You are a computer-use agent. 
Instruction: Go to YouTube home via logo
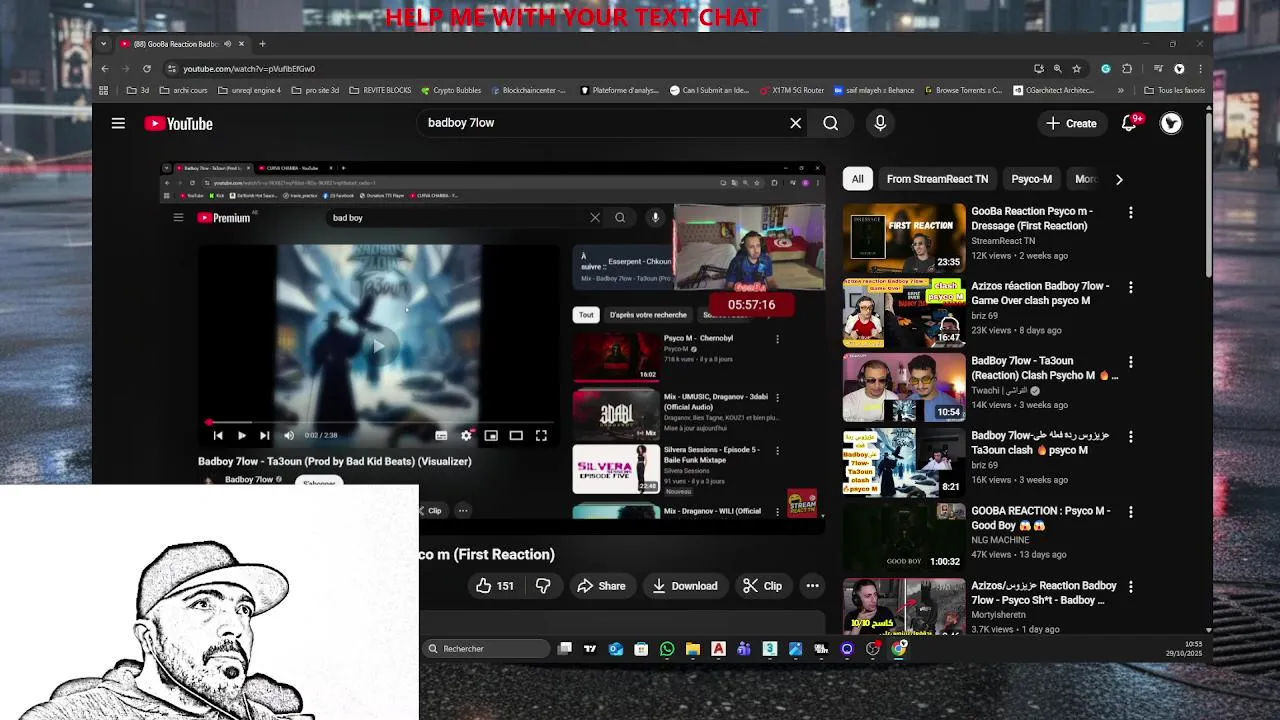pos(178,123)
